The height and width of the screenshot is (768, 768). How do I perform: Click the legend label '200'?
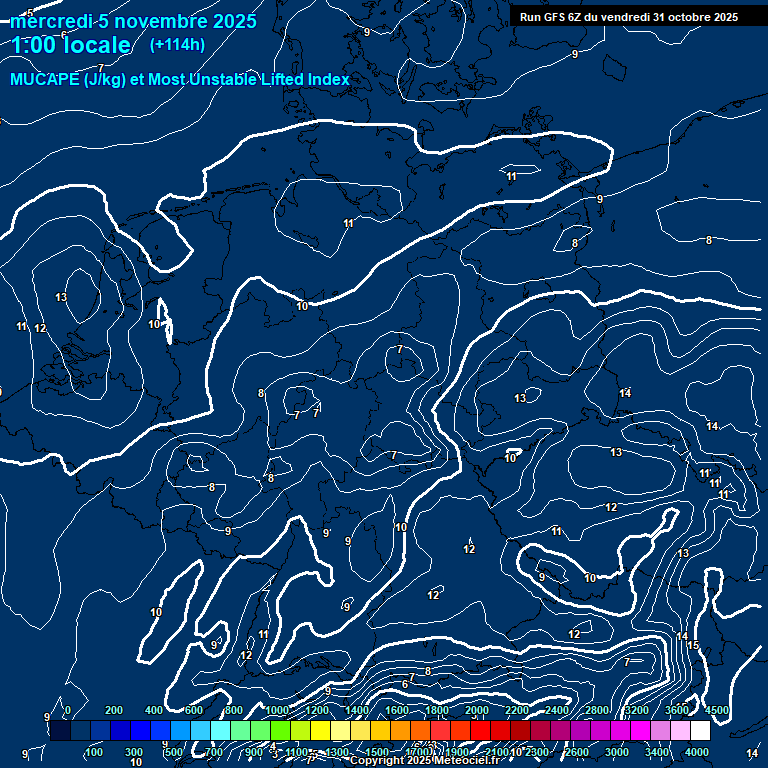114,710
